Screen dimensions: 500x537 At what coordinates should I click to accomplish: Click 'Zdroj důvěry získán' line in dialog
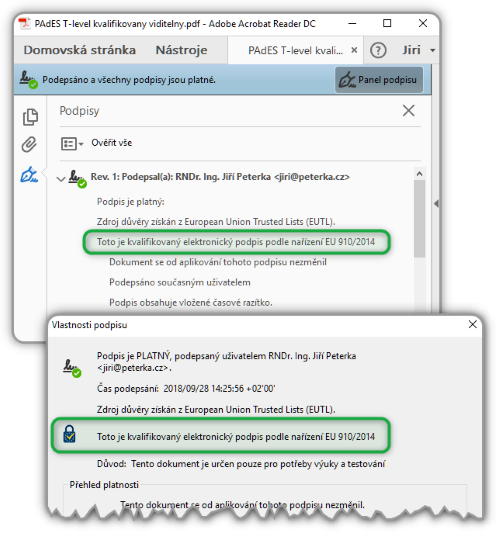click(x=216, y=410)
